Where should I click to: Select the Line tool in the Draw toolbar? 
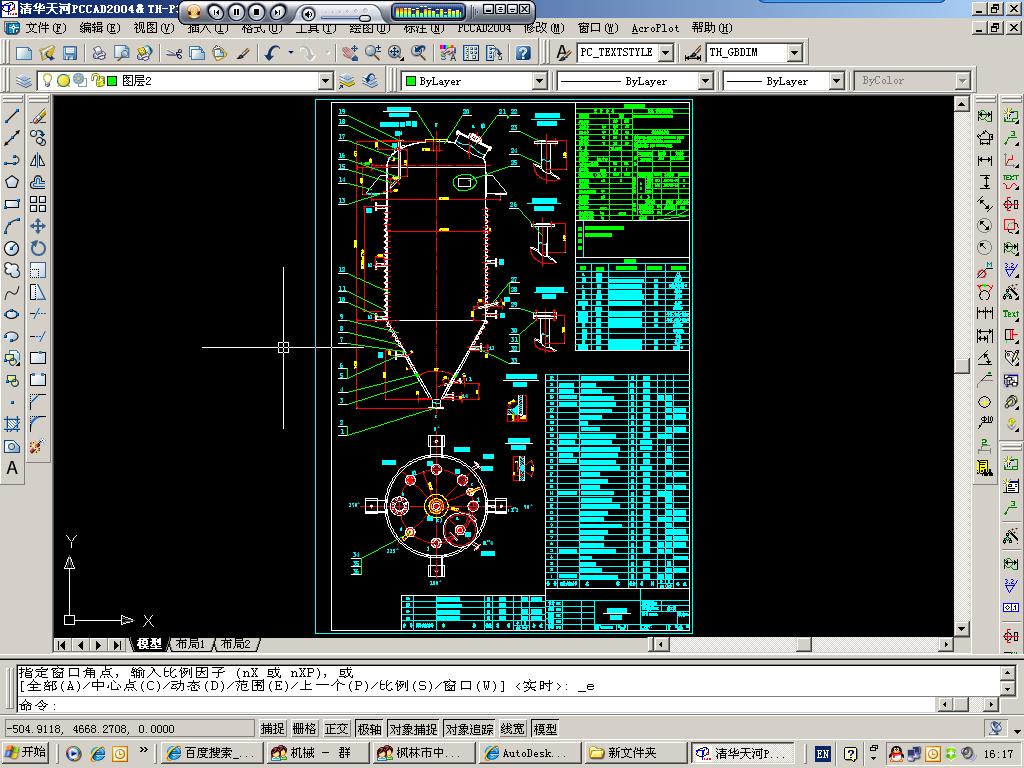click(12, 116)
